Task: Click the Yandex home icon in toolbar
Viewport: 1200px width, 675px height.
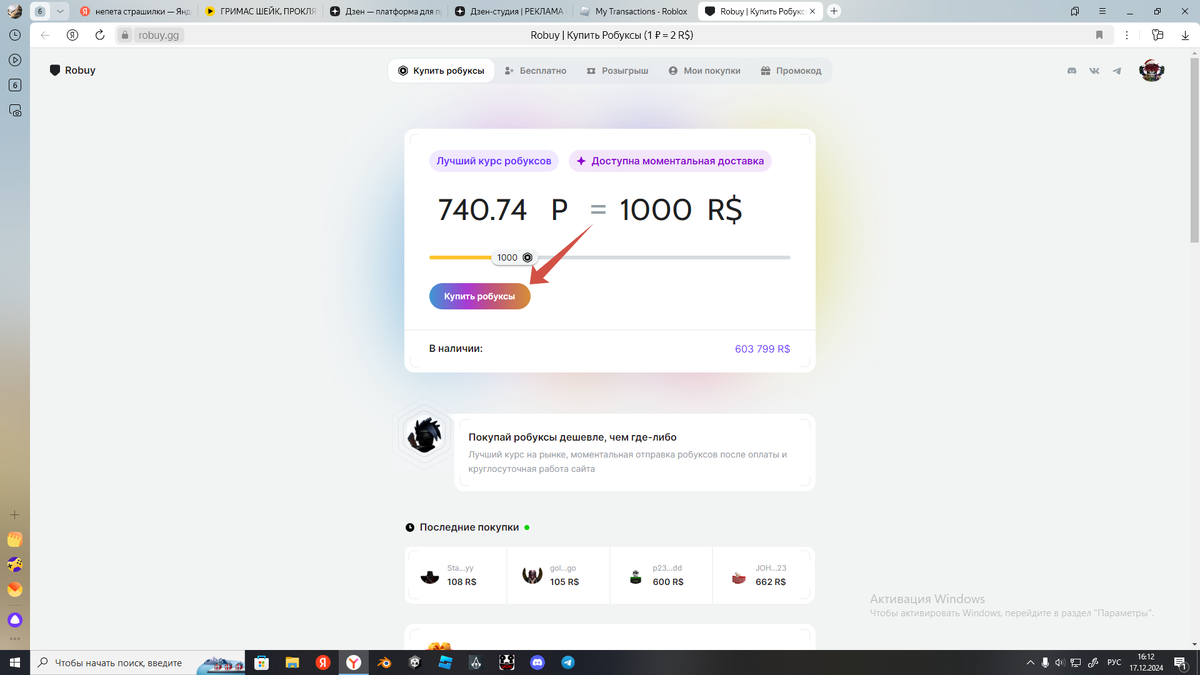Action: tap(72, 35)
